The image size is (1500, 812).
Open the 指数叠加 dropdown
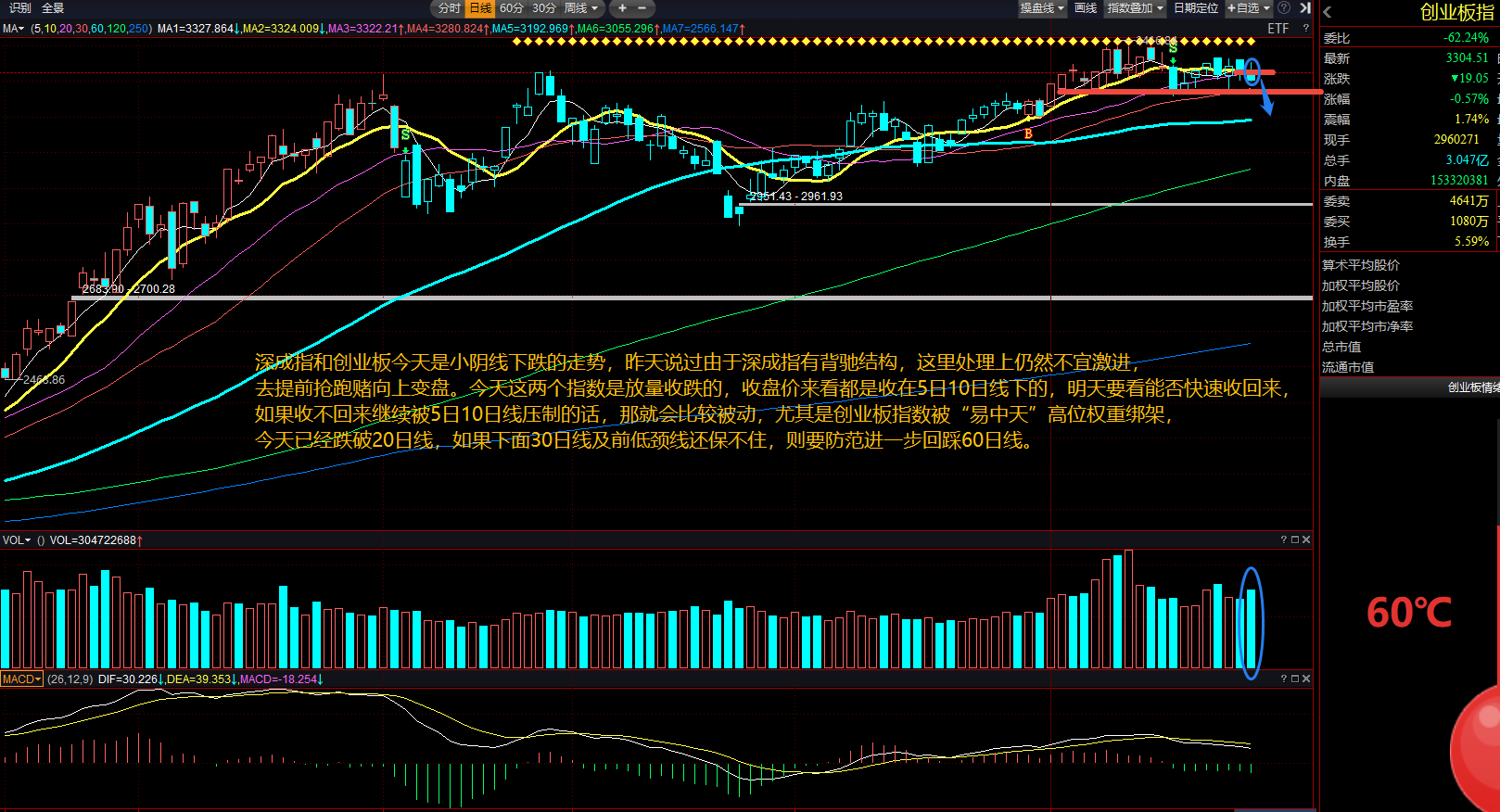point(1135,8)
